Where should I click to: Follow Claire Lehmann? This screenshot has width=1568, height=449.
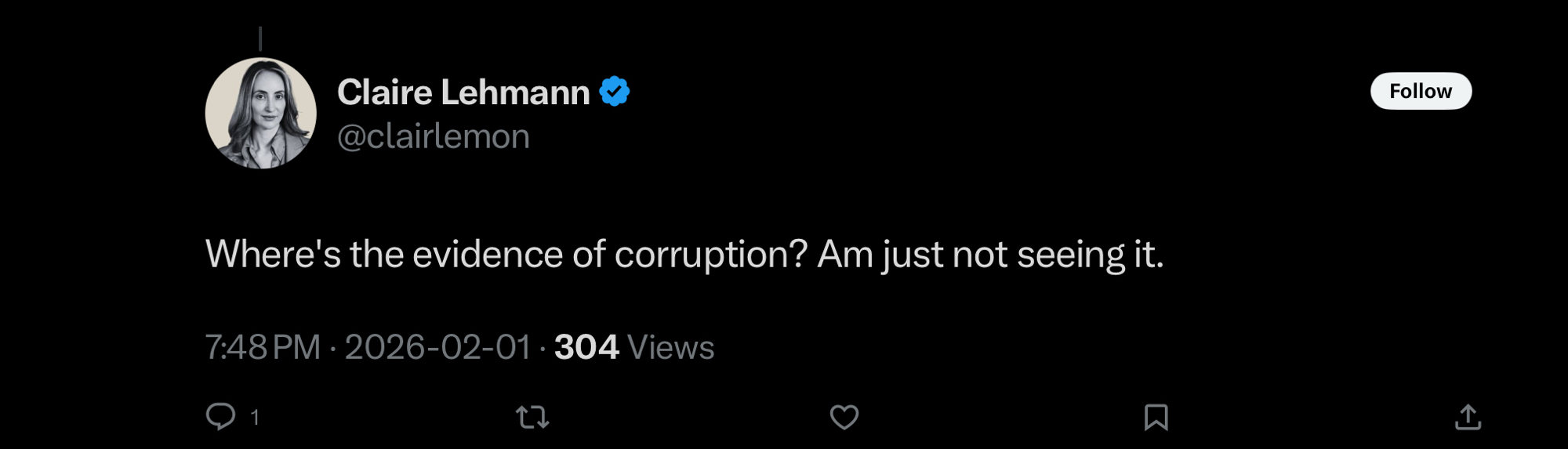1420,91
